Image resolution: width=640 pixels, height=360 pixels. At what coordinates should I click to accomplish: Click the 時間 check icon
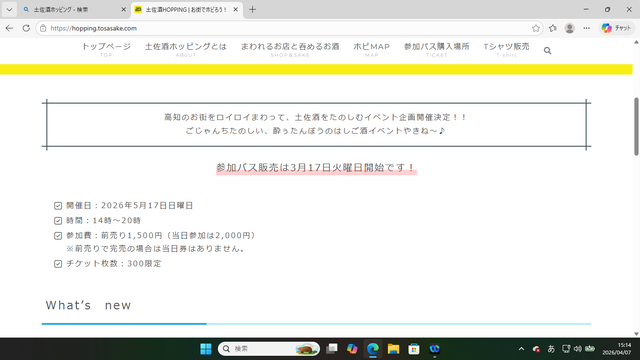point(58,221)
